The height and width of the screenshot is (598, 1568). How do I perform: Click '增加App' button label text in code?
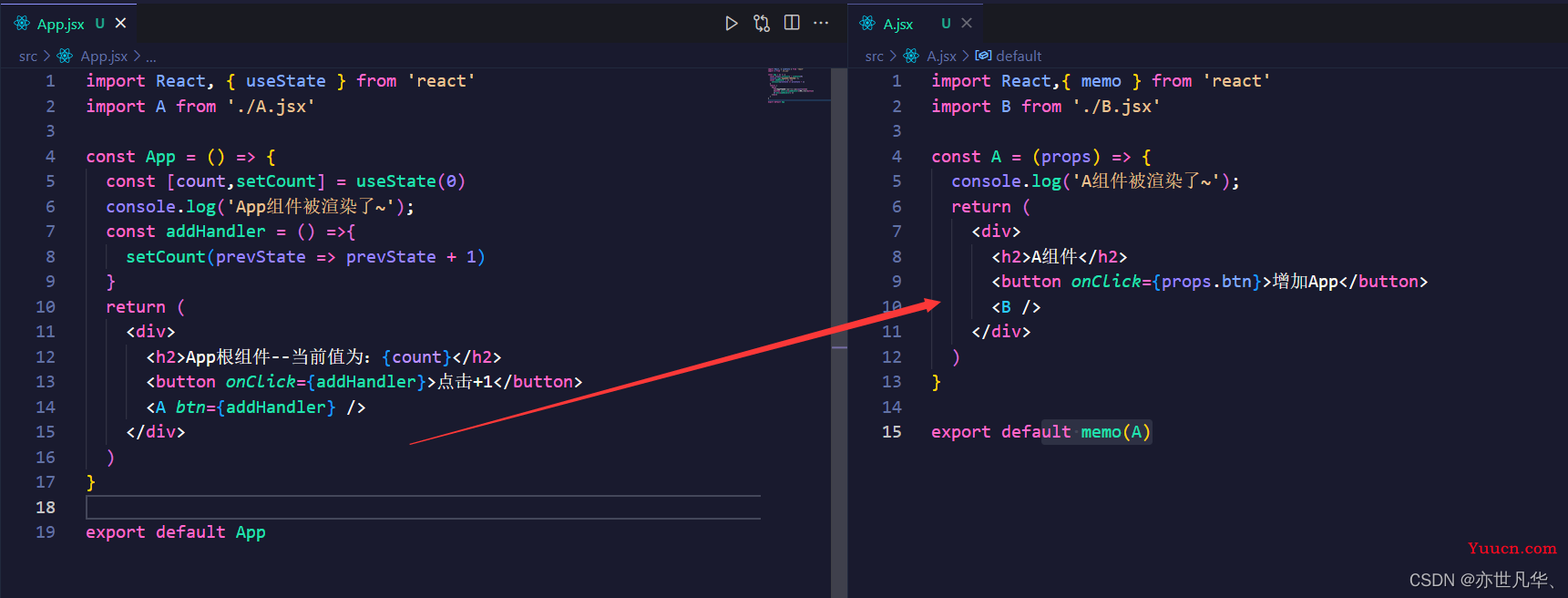[1305, 282]
